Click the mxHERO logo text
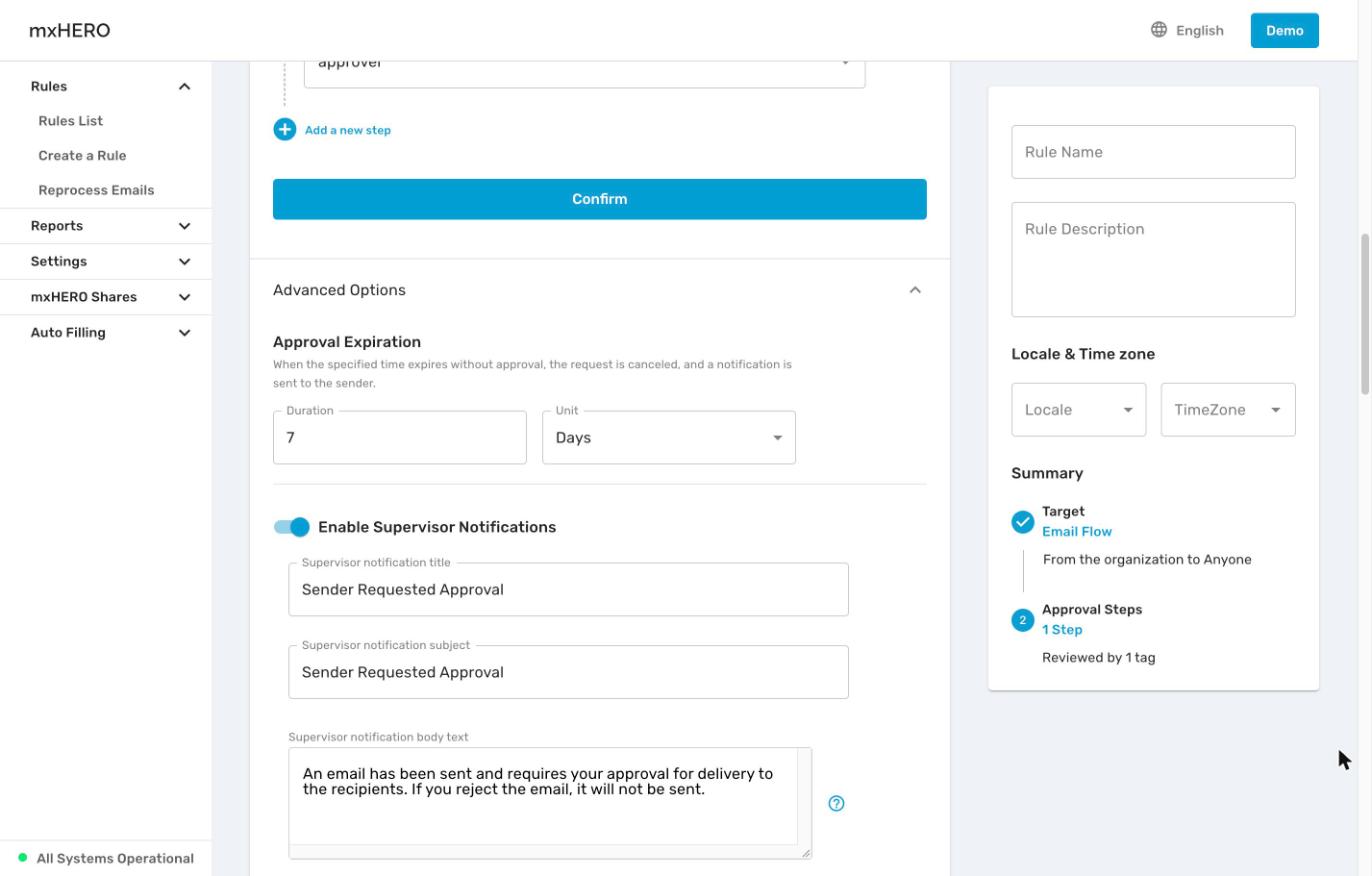This screenshot has width=1372, height=876. tap(70, 30)
